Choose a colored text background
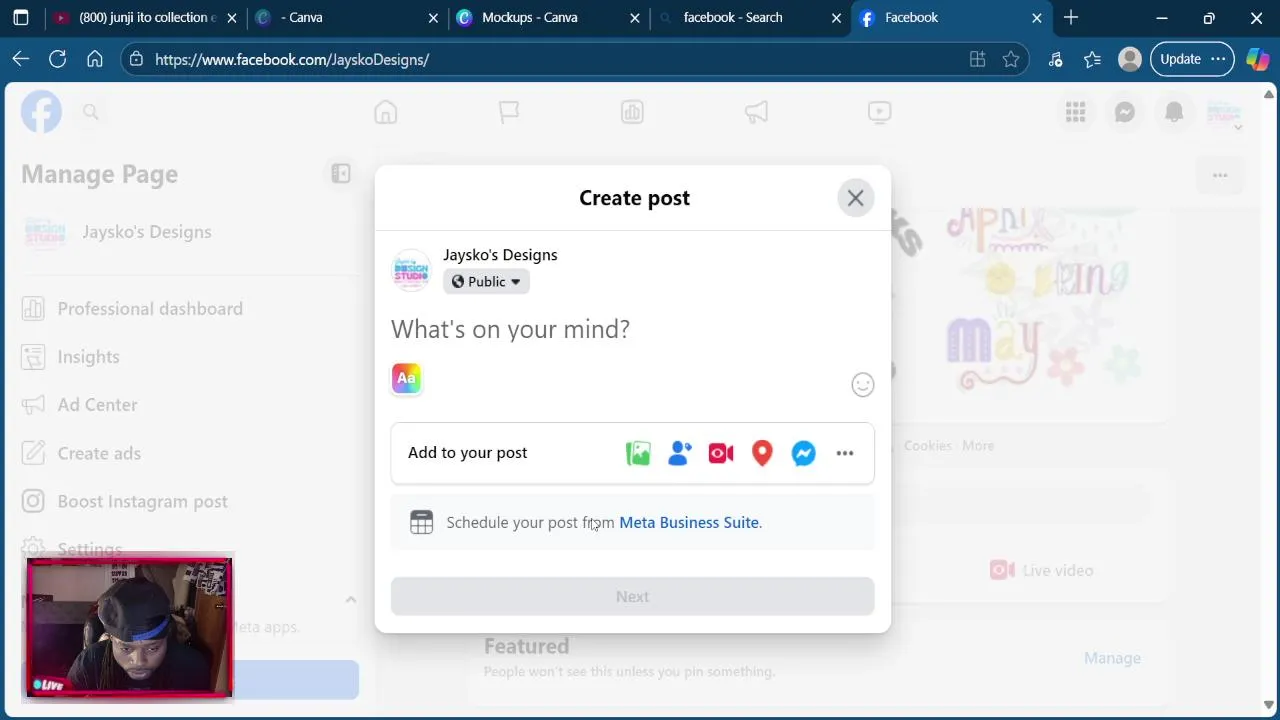 [x=406, y=378]
